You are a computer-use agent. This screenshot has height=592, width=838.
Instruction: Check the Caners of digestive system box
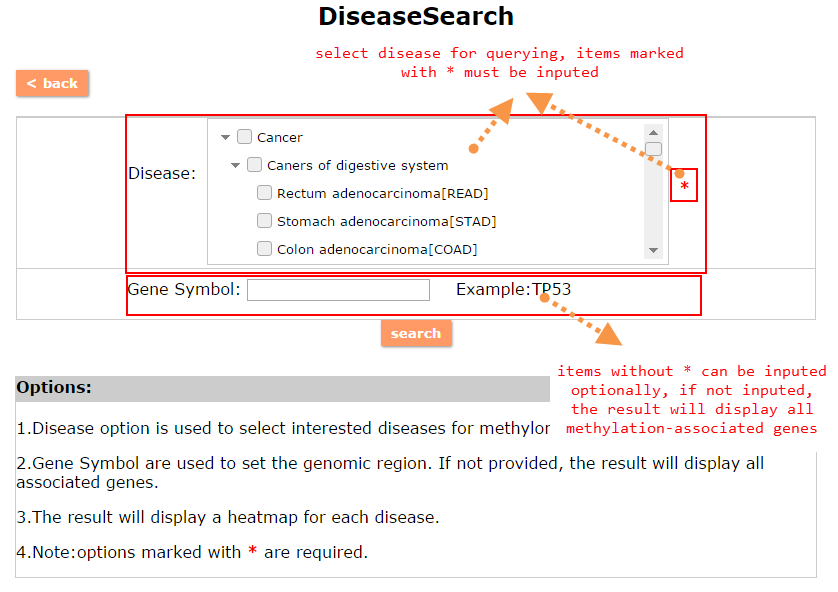255,165
